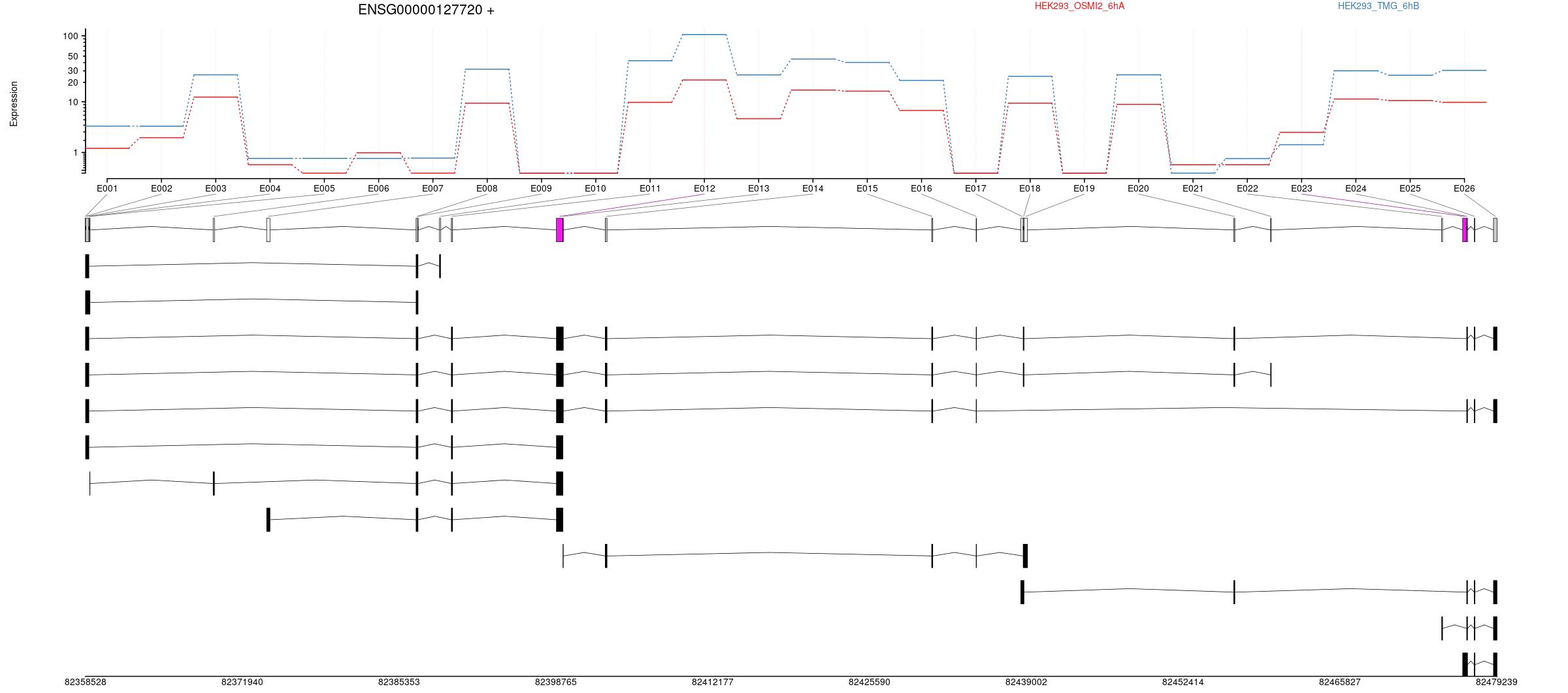Click genomic coordinate 82371940
This screenshot has height=693, width=1568.
[242, 683]
